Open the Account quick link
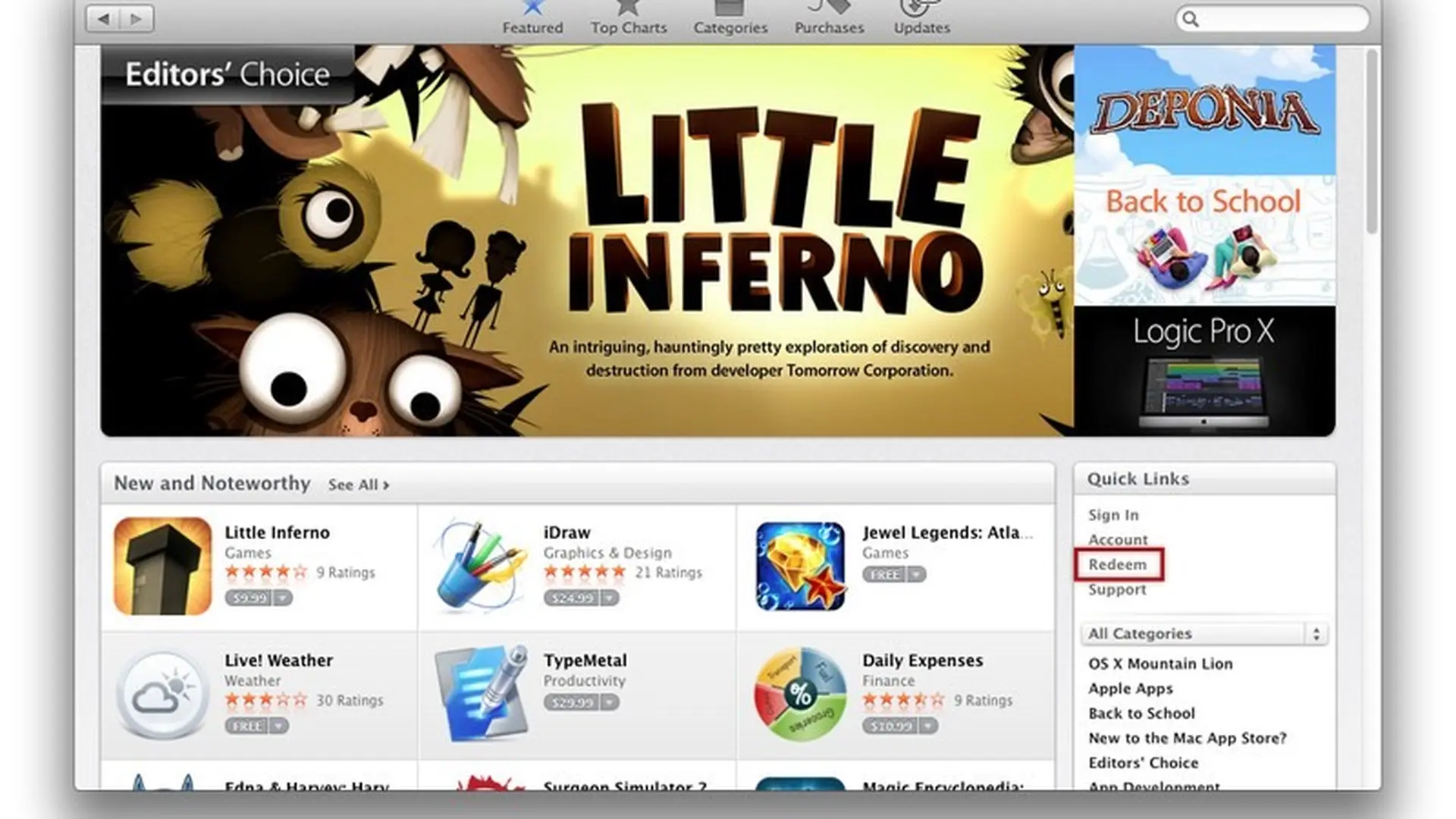Viewport: 1456px width, 819px height. (x=1118, y=540)
